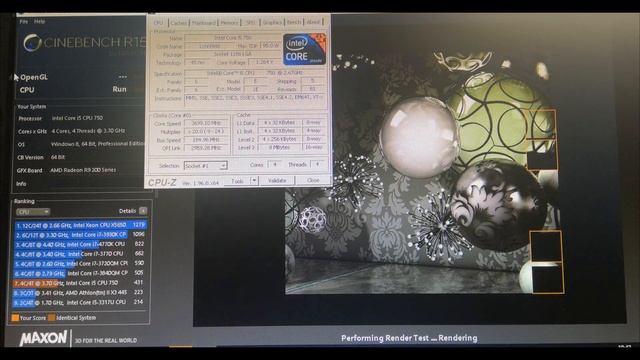Click the Bus Speed value in CPU-Z

(x=207, y=140)
